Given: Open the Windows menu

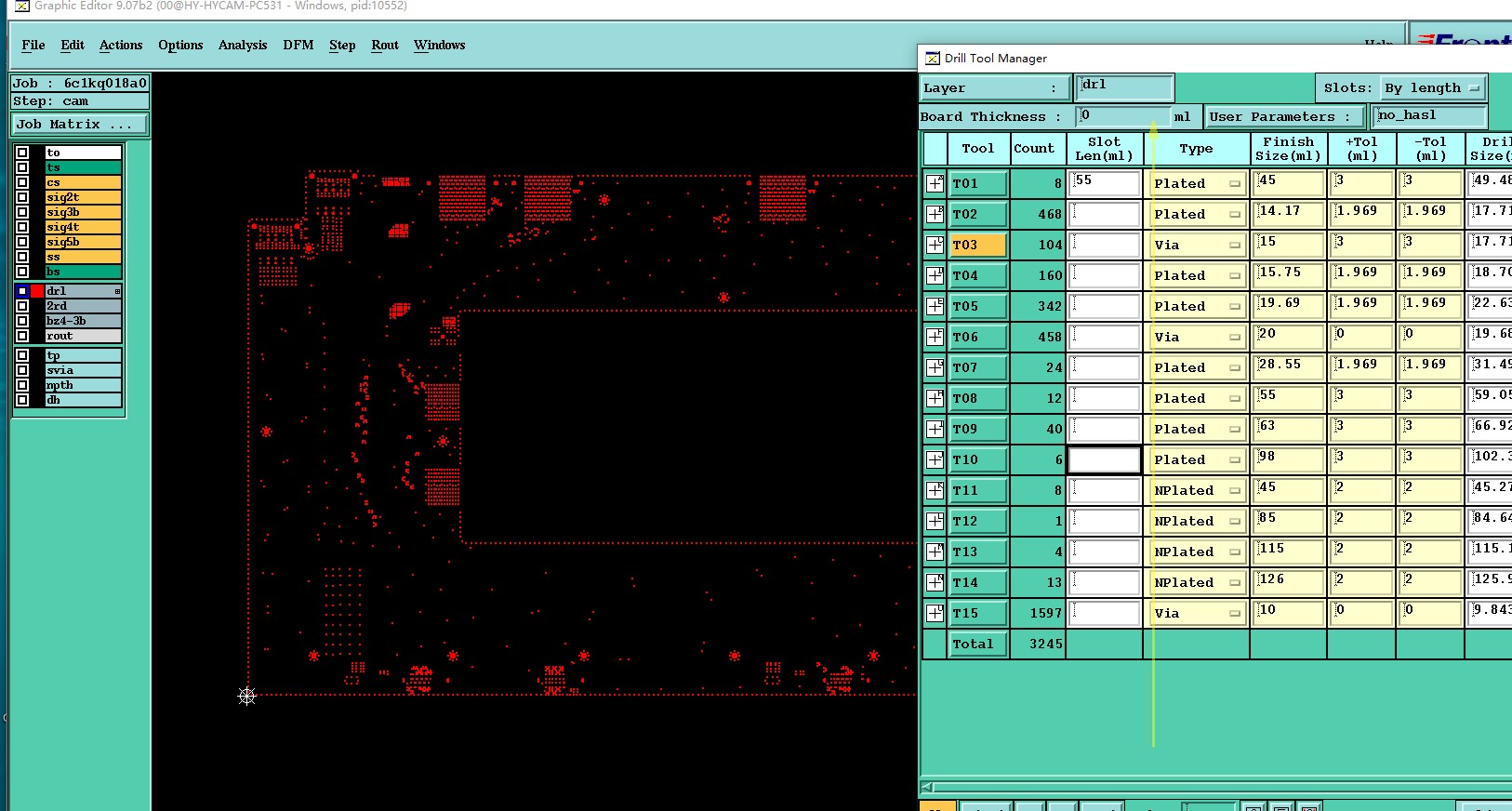Looking at the screenshot, I should [x=440, y=45].
